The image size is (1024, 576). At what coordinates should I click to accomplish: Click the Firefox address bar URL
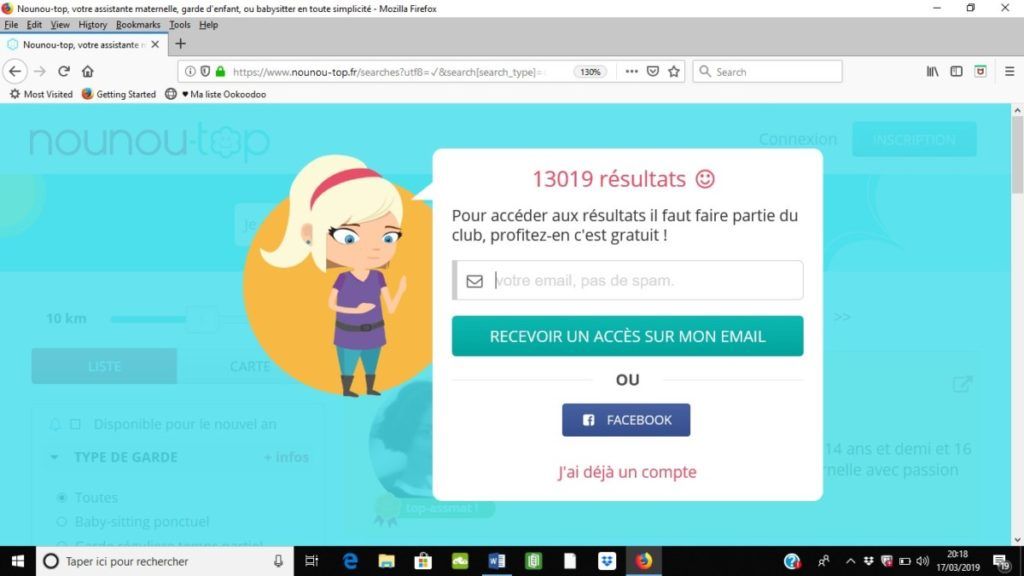(x=388, y=72)
